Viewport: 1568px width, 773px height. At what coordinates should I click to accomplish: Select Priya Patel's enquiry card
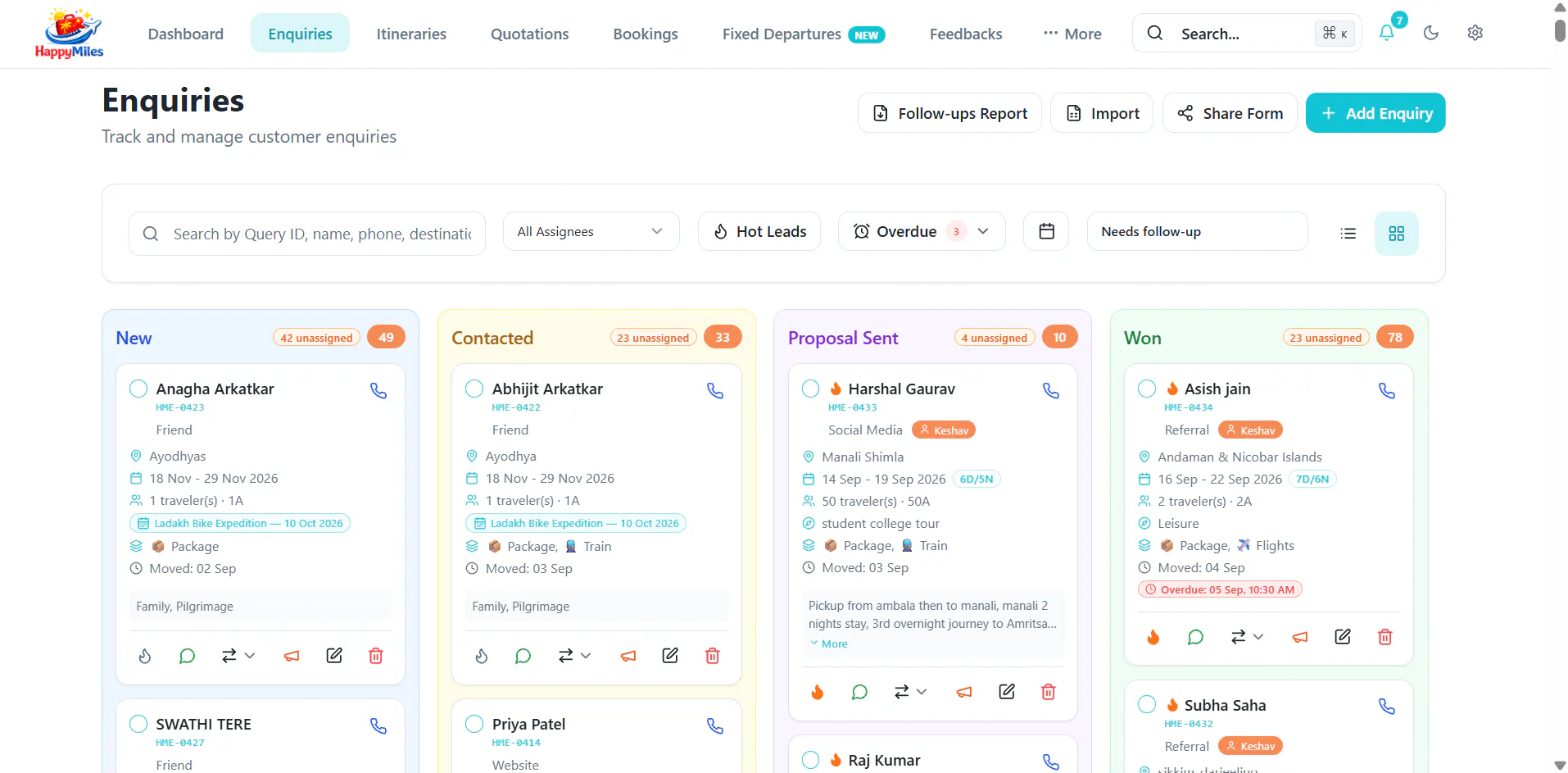(474, 724)
